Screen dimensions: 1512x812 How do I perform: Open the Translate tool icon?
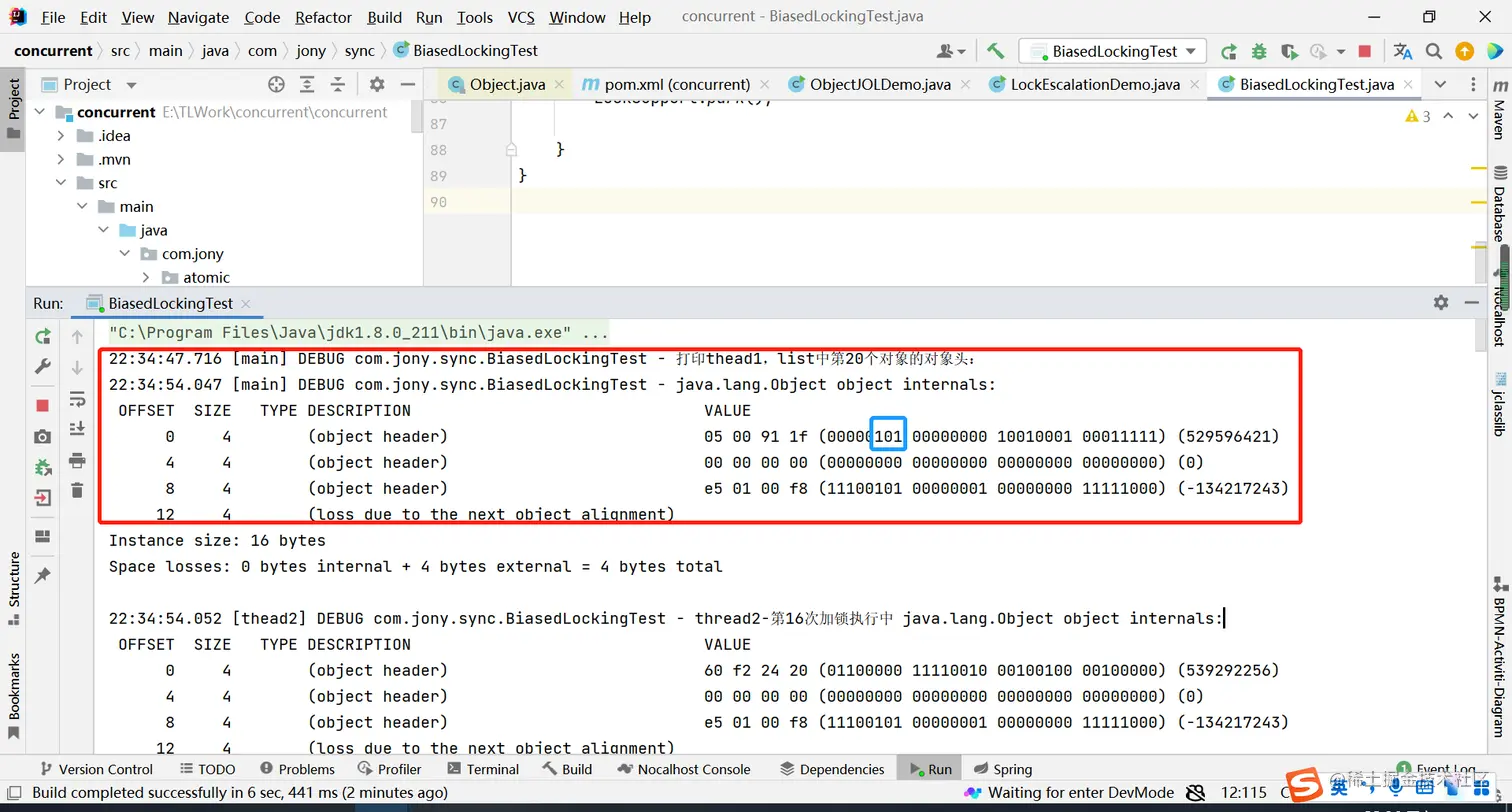point(1403,51)
